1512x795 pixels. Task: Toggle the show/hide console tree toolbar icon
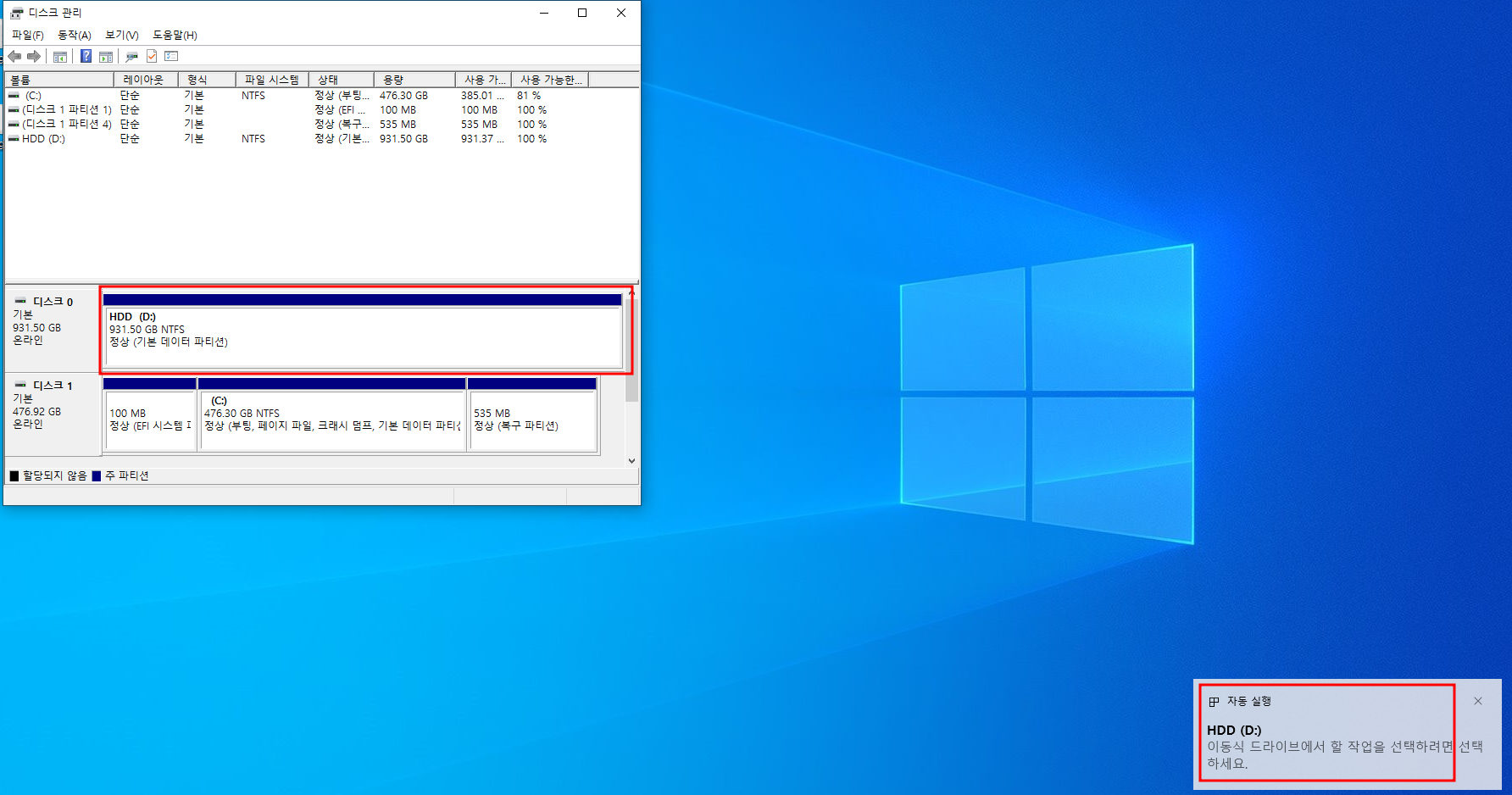coord(60,57)
